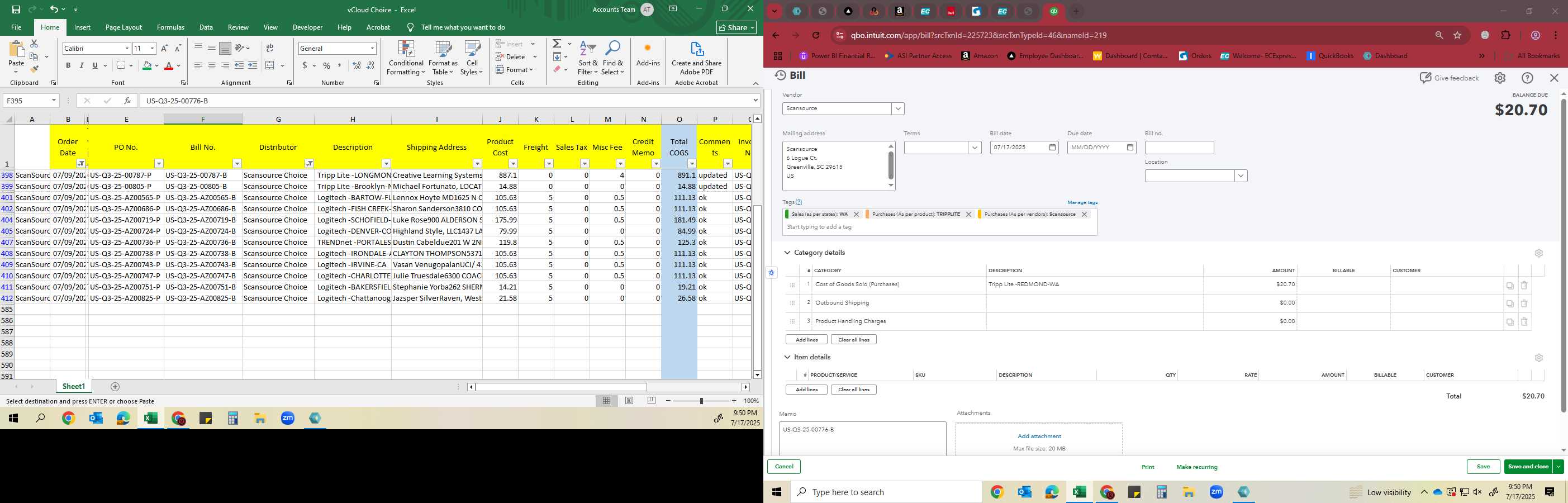Open the Vendor Scansource dropdown
The height and width of the screenshot is (503, 1568).
click(x=898, y=108)
